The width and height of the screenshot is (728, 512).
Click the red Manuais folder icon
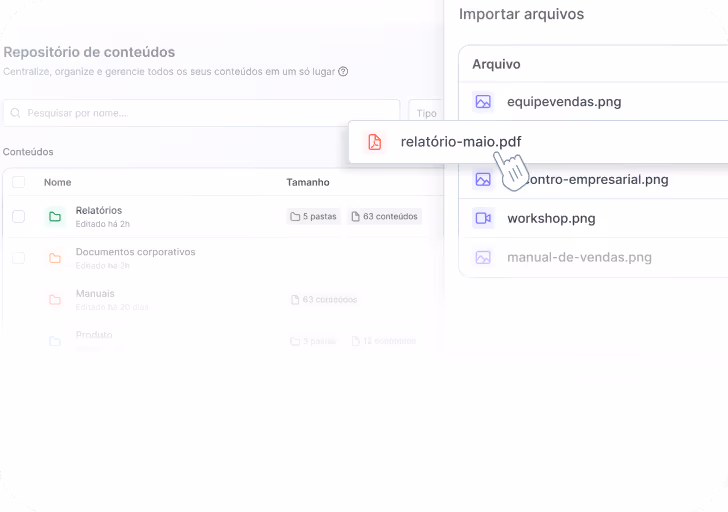pos(55,299)
